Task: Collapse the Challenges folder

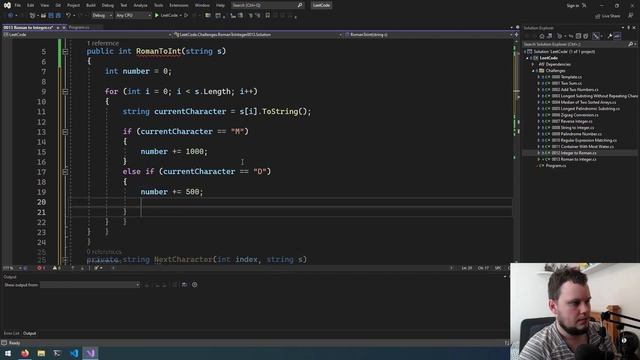Action: click(533, 71)
